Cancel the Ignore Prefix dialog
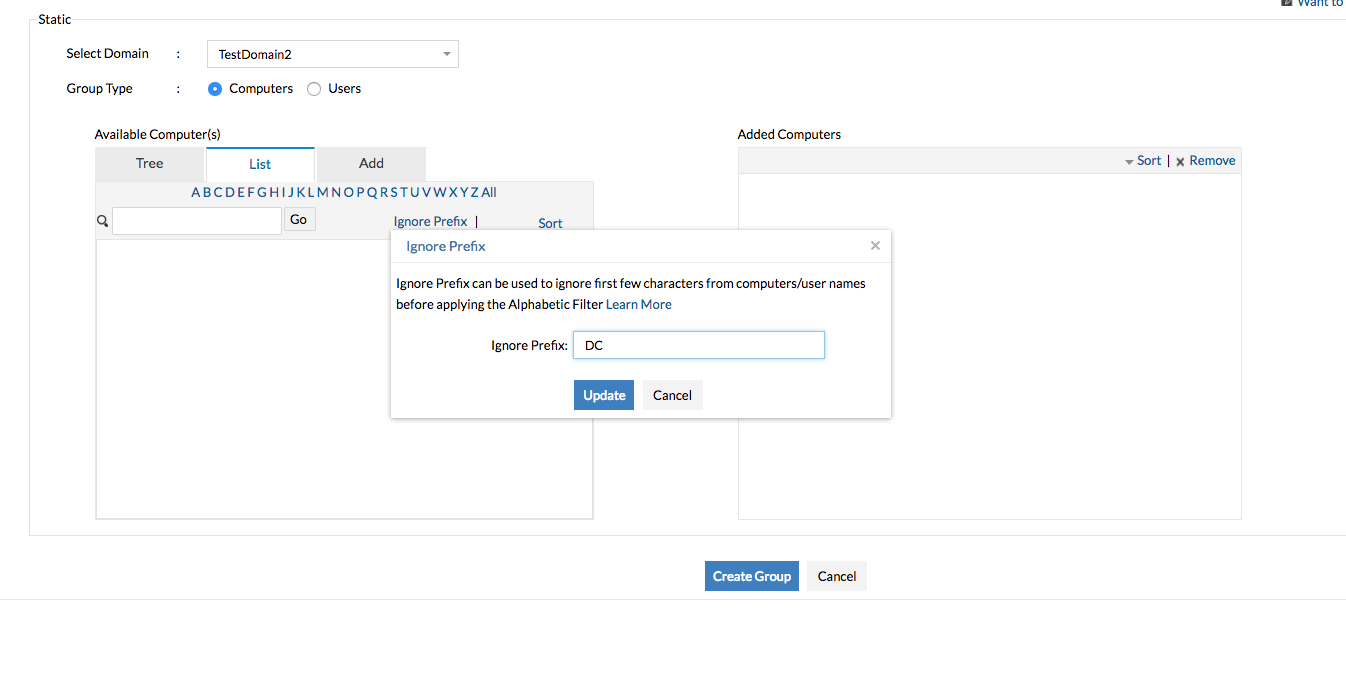1346x675 pixels. pos(672,395)
